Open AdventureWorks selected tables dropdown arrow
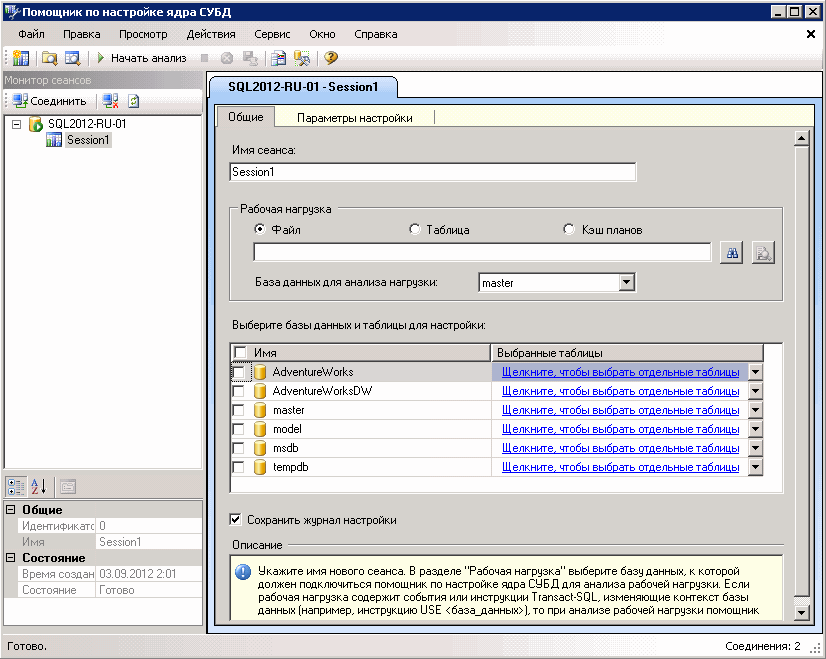This screenshot has width=826, height=659. click(755, 372)
